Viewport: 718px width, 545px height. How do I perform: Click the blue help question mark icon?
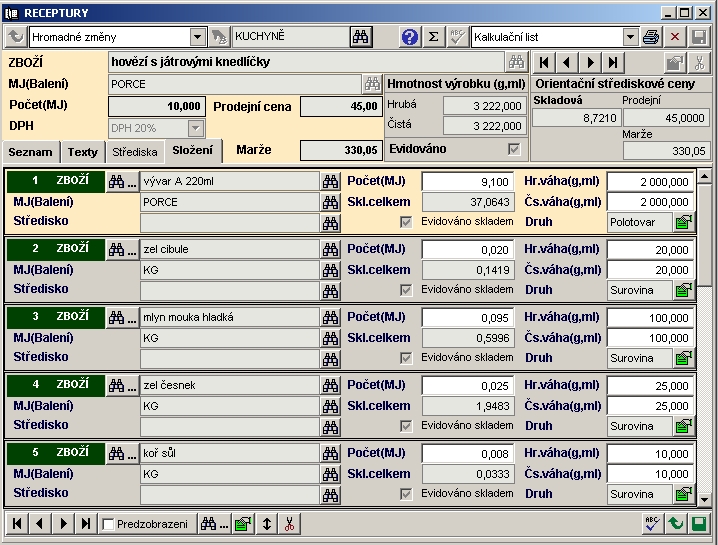tap(410, 37)
